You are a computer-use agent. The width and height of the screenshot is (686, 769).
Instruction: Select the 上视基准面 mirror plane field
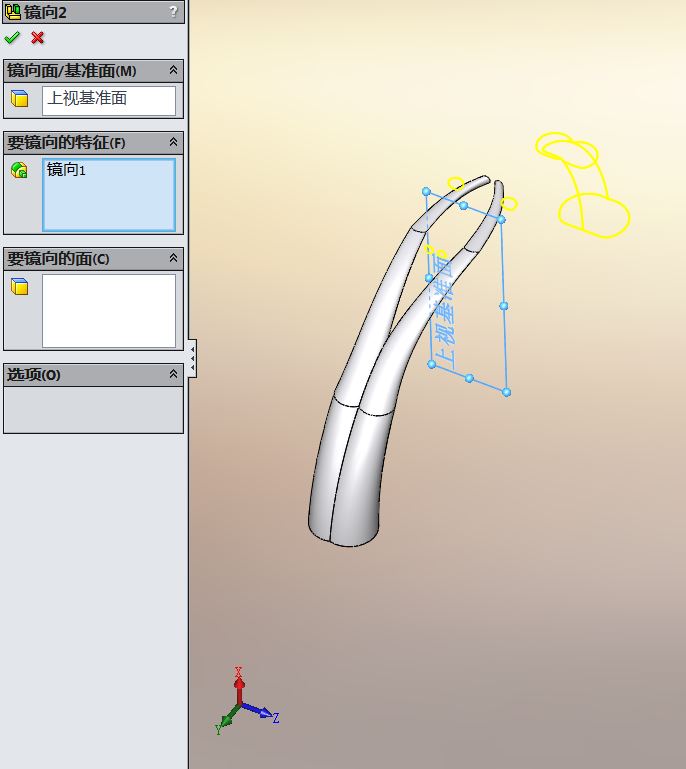109,99
